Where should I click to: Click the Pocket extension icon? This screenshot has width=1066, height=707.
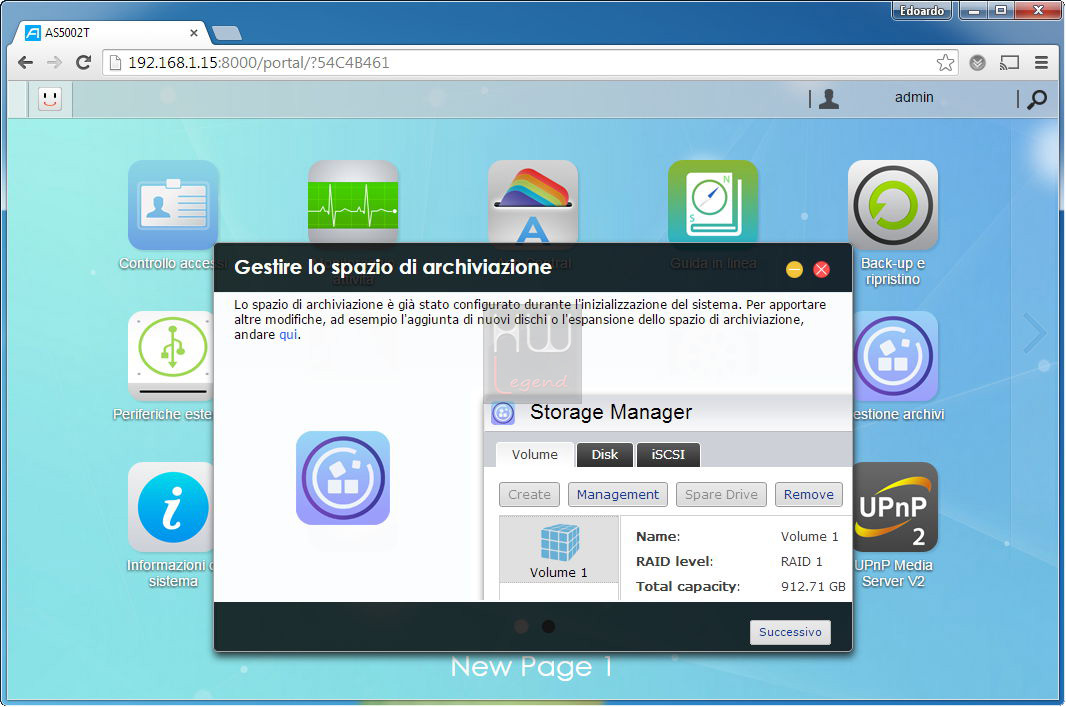[978, 63]
